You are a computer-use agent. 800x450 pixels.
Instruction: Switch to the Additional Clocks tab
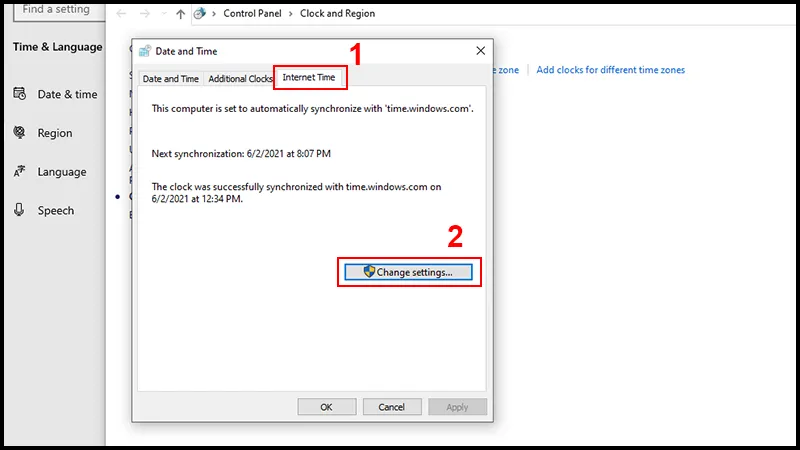point(240,79)
